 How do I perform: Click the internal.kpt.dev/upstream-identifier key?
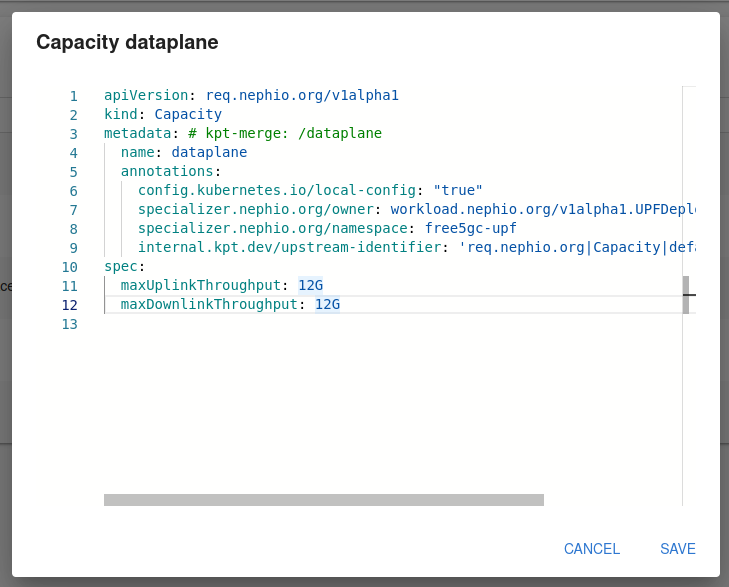pyautogui.click(x=289, y=248)
